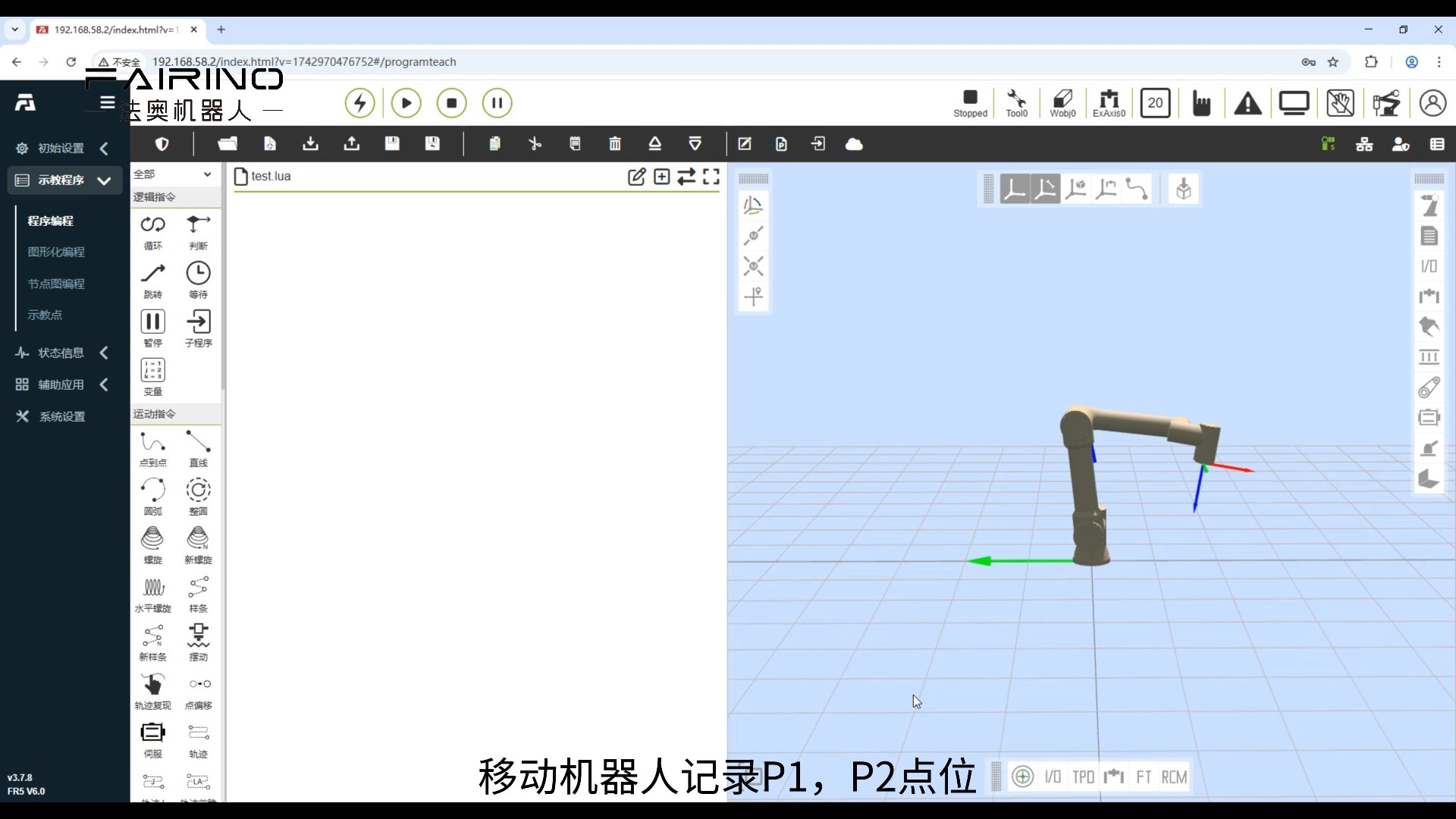Click the speed percentage box showing 20
The height and width of the screenshot is (819, 1456).
pyautogui.click(x=1155, y=103)
